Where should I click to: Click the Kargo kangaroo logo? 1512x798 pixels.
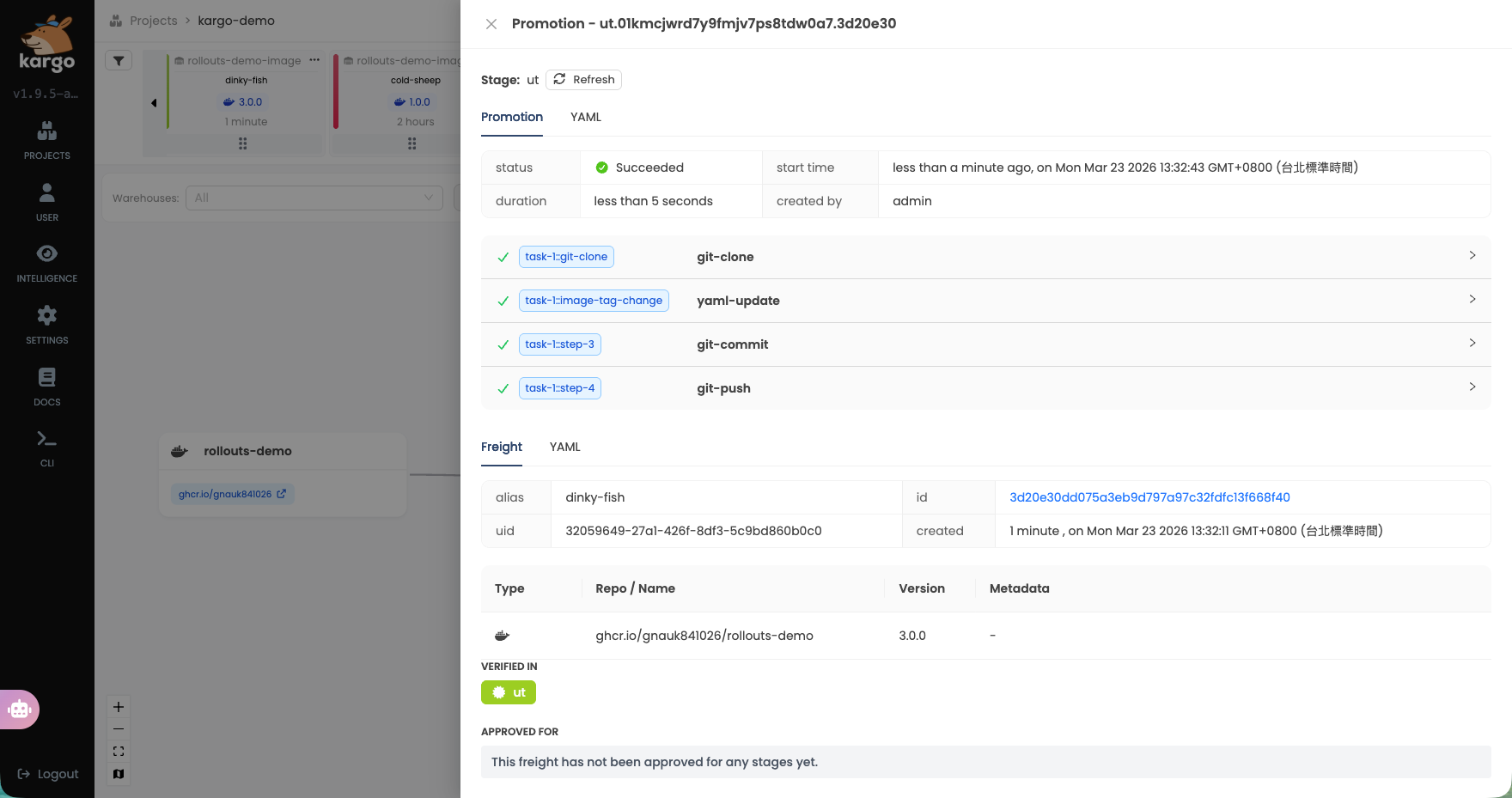[47, 45]
